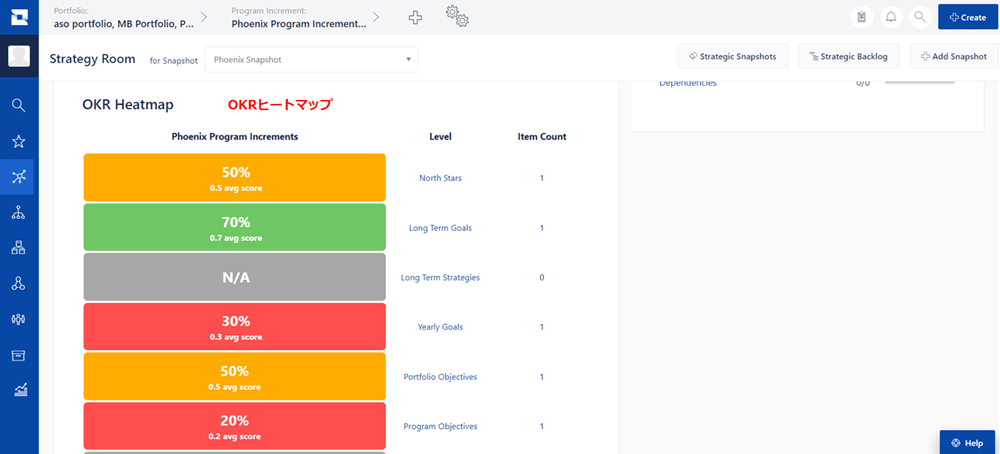Screen dimensions: 1000x454
Task: Expand the Program Increment selector
Action: (298, 18)
